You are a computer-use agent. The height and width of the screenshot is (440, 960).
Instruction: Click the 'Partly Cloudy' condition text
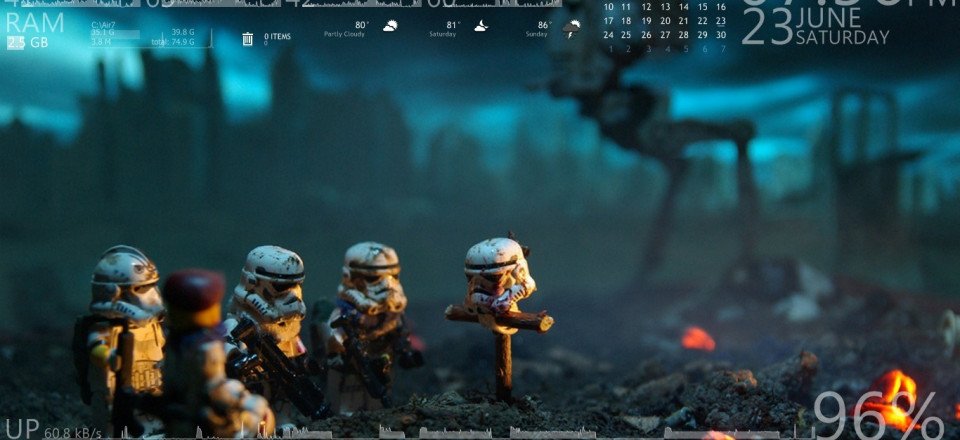344,34
